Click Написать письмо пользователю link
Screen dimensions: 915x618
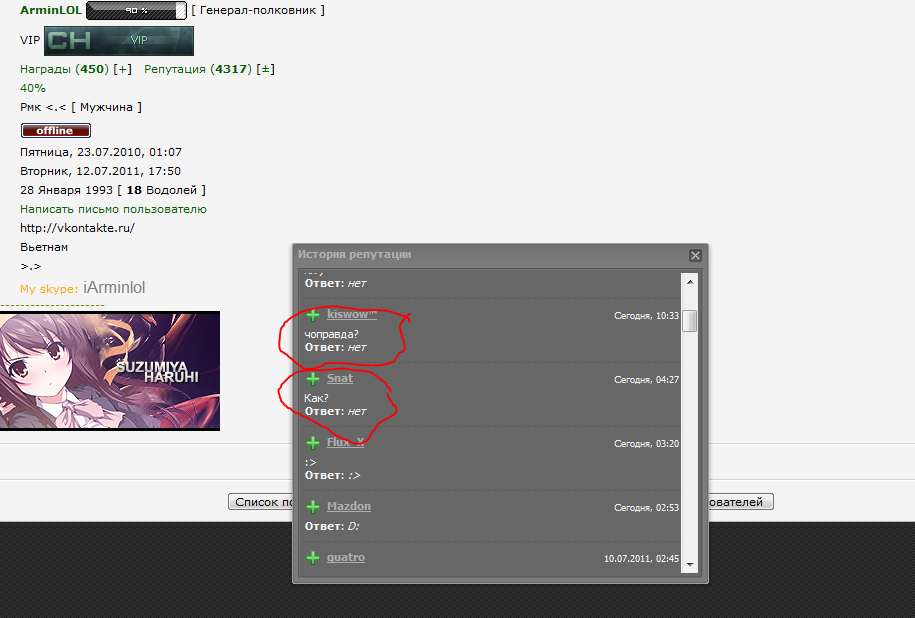point(113,209)
